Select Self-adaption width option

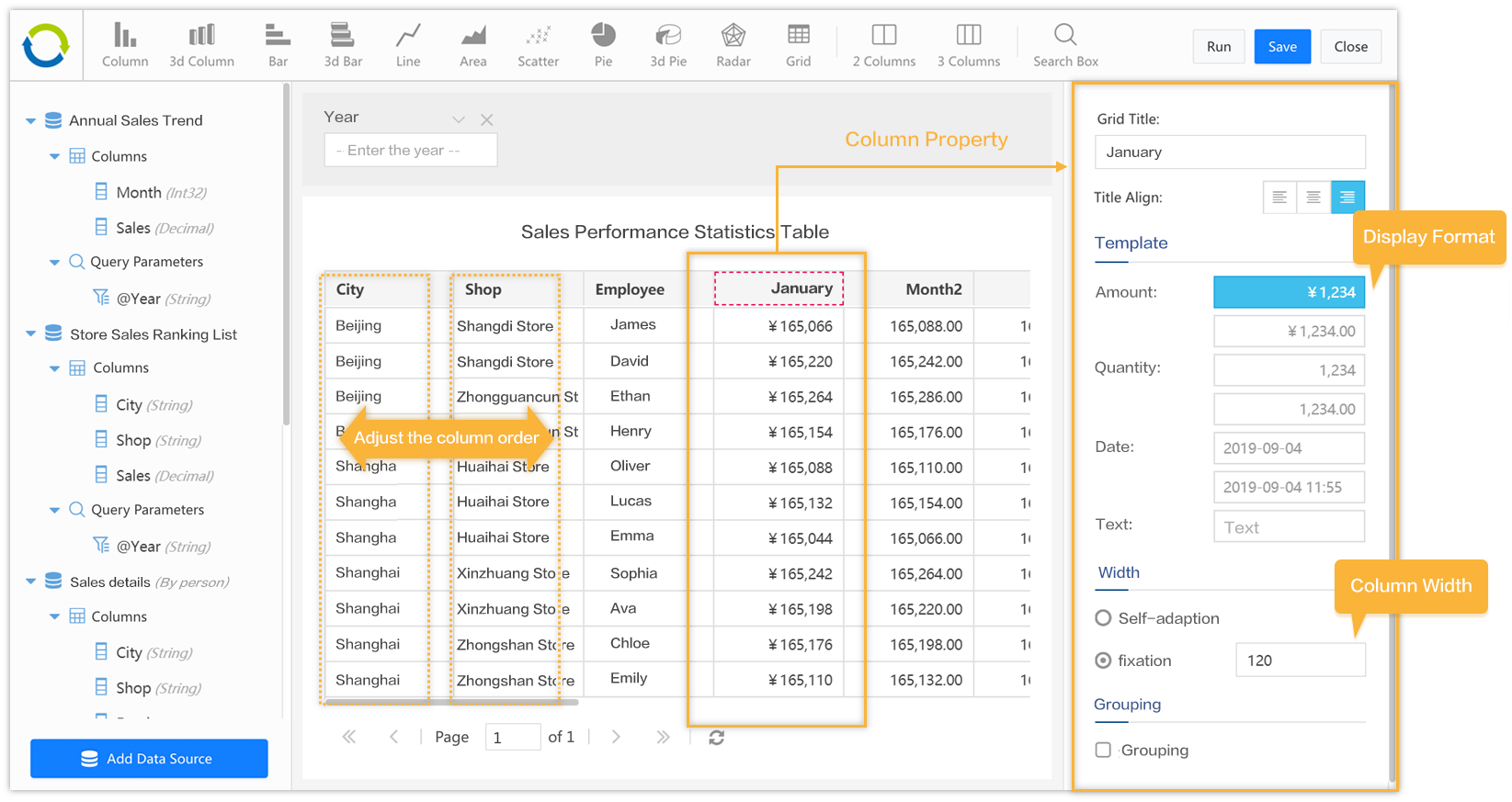tap(1103, 618)
